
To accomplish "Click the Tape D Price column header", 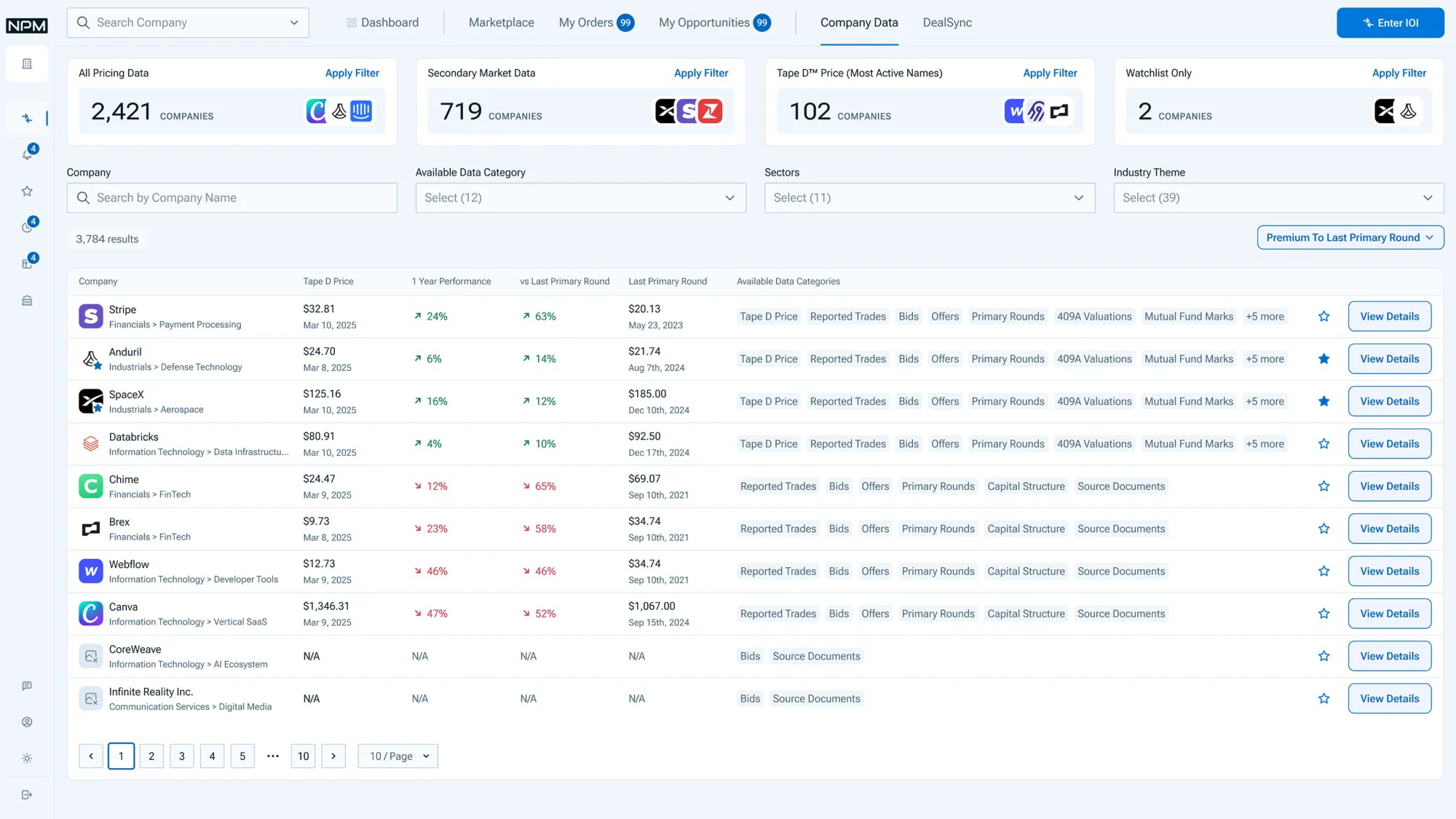I will point(328,282).
